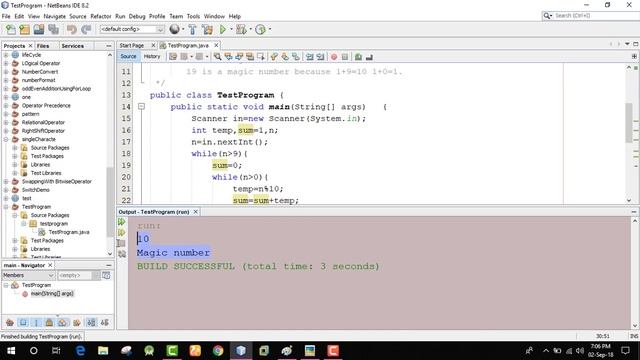Toggle Navigator Javadoc window button beside the empty filter
The image size is (640, 360).
point(106,276)
